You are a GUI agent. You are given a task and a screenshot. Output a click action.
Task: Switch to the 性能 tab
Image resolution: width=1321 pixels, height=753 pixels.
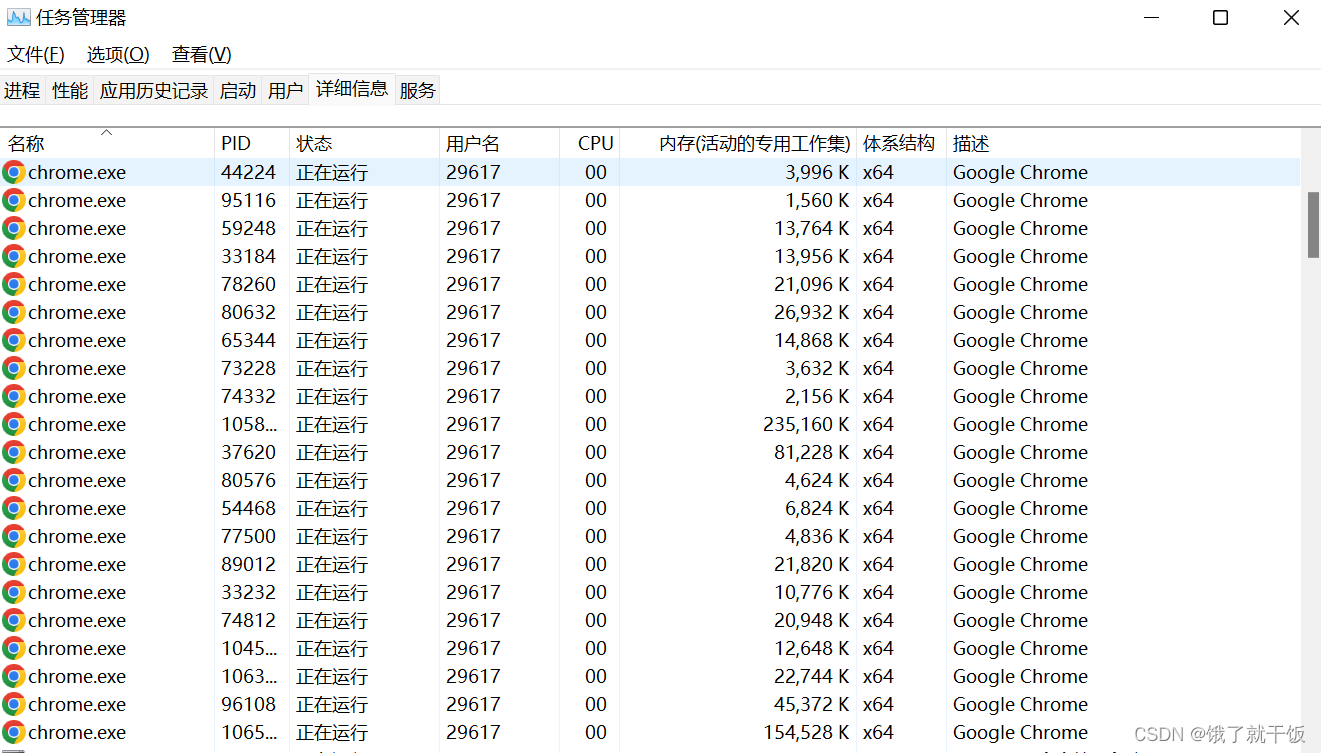click(70, 90)
